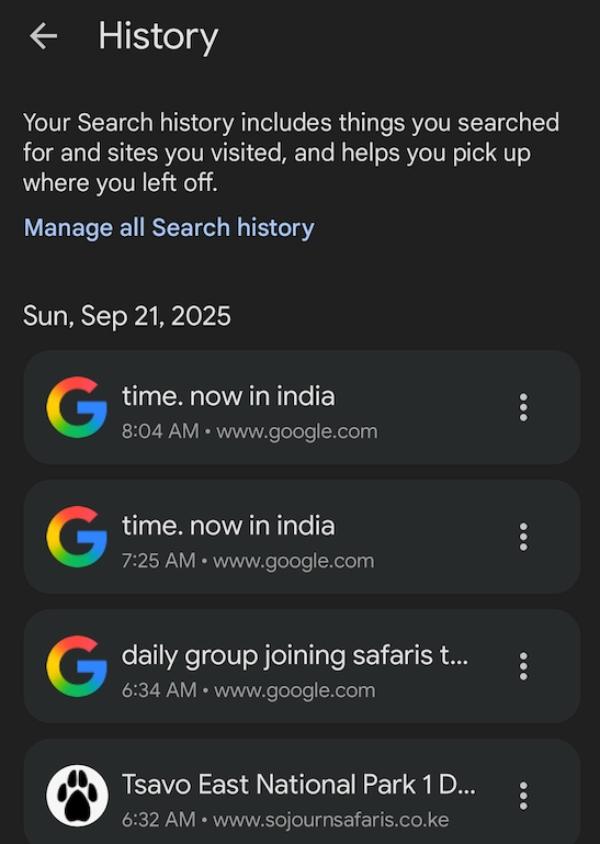This screenshot has height=844, width=600.
Task: Click Google logo on 7:25 AM entry
Action: point(76,537)
